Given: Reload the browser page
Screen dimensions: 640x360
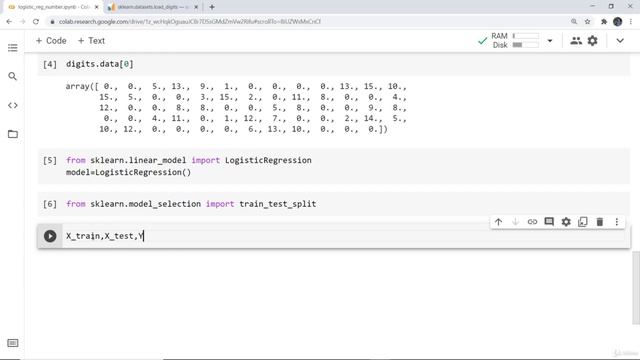Looking at the screenshot, I should click(x=36, y=22).
